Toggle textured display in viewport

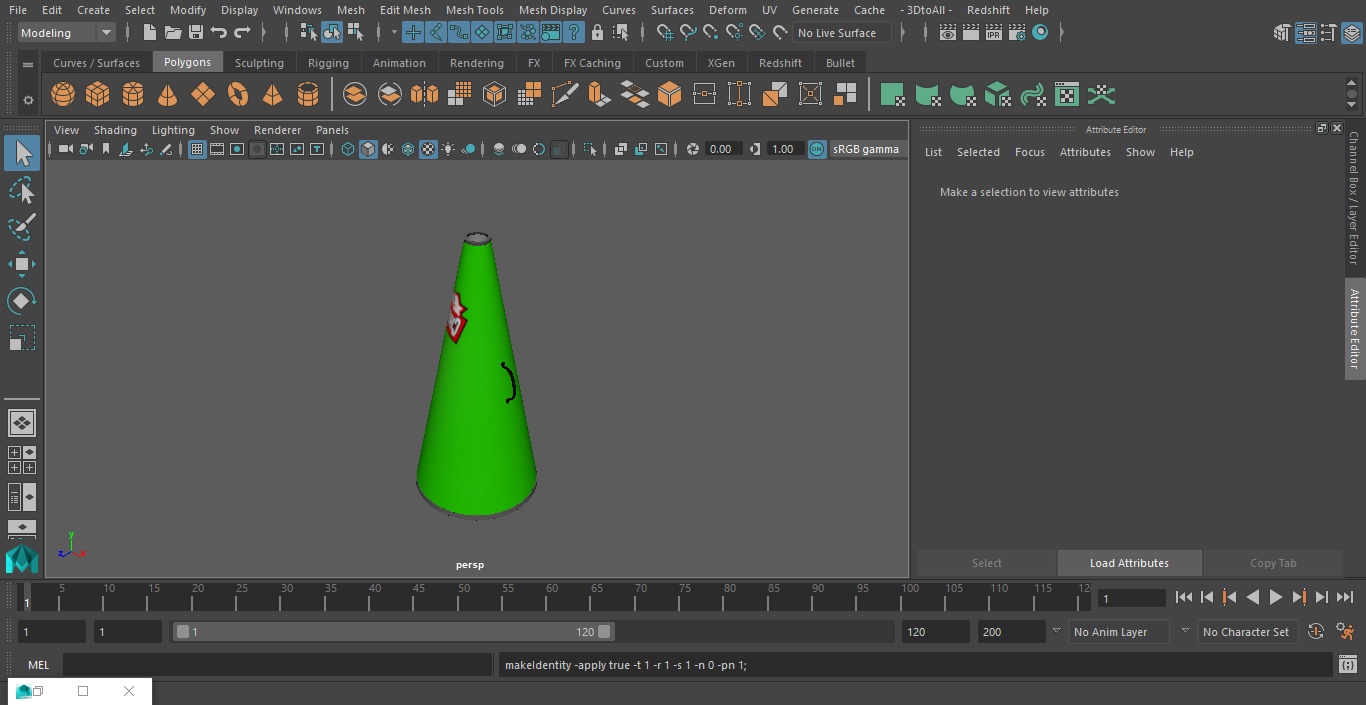point(428,149)
